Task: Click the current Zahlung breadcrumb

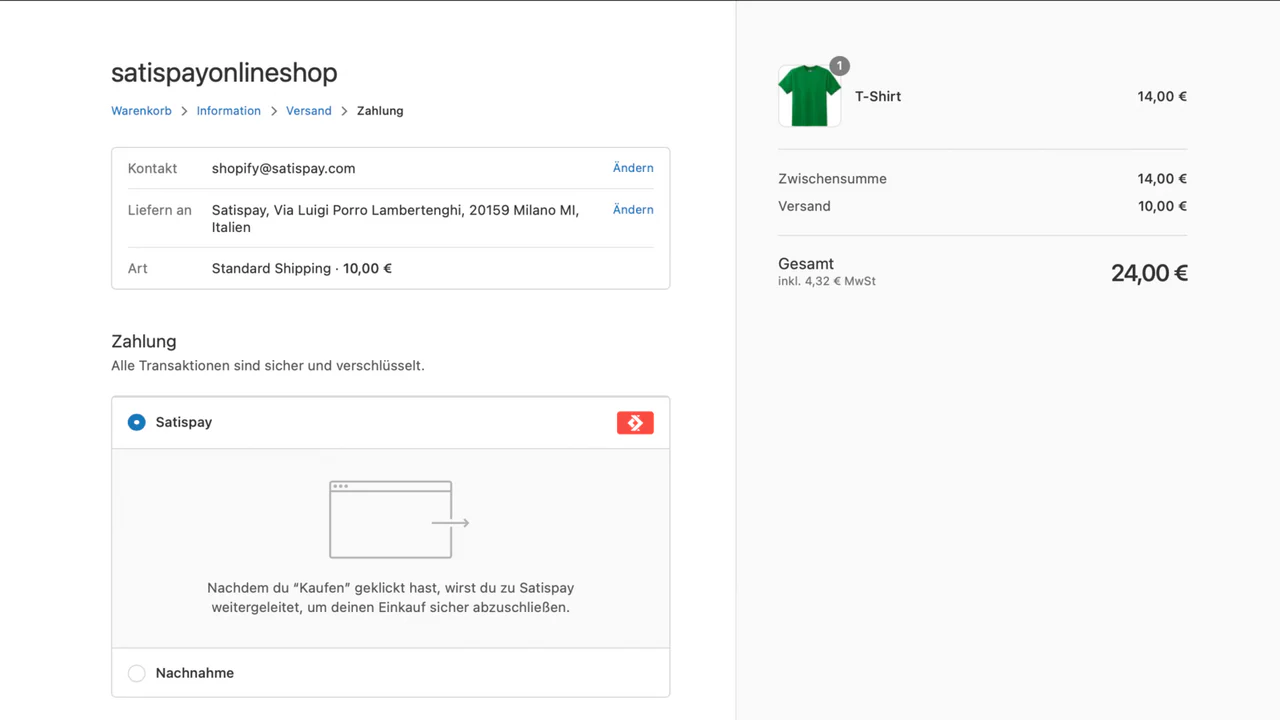Action: [x=380, y=111]
